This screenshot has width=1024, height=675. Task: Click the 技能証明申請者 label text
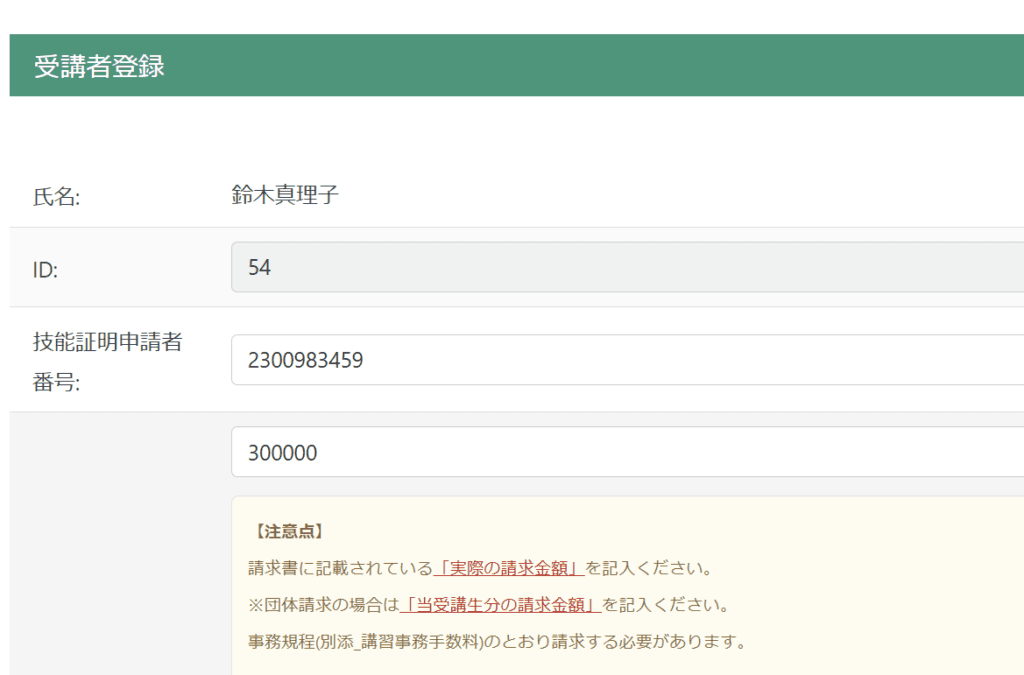pos(107,343)
